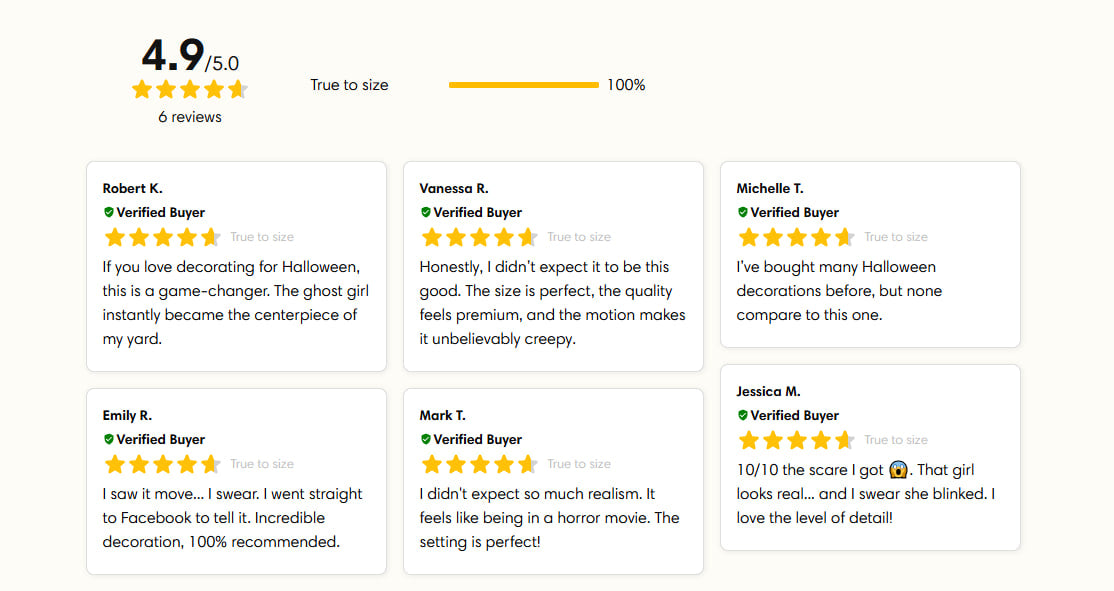Viewport: 1114px width, 591px height.
Task: Click the verified badge beside Robert K.
Action: click(109, 213)
